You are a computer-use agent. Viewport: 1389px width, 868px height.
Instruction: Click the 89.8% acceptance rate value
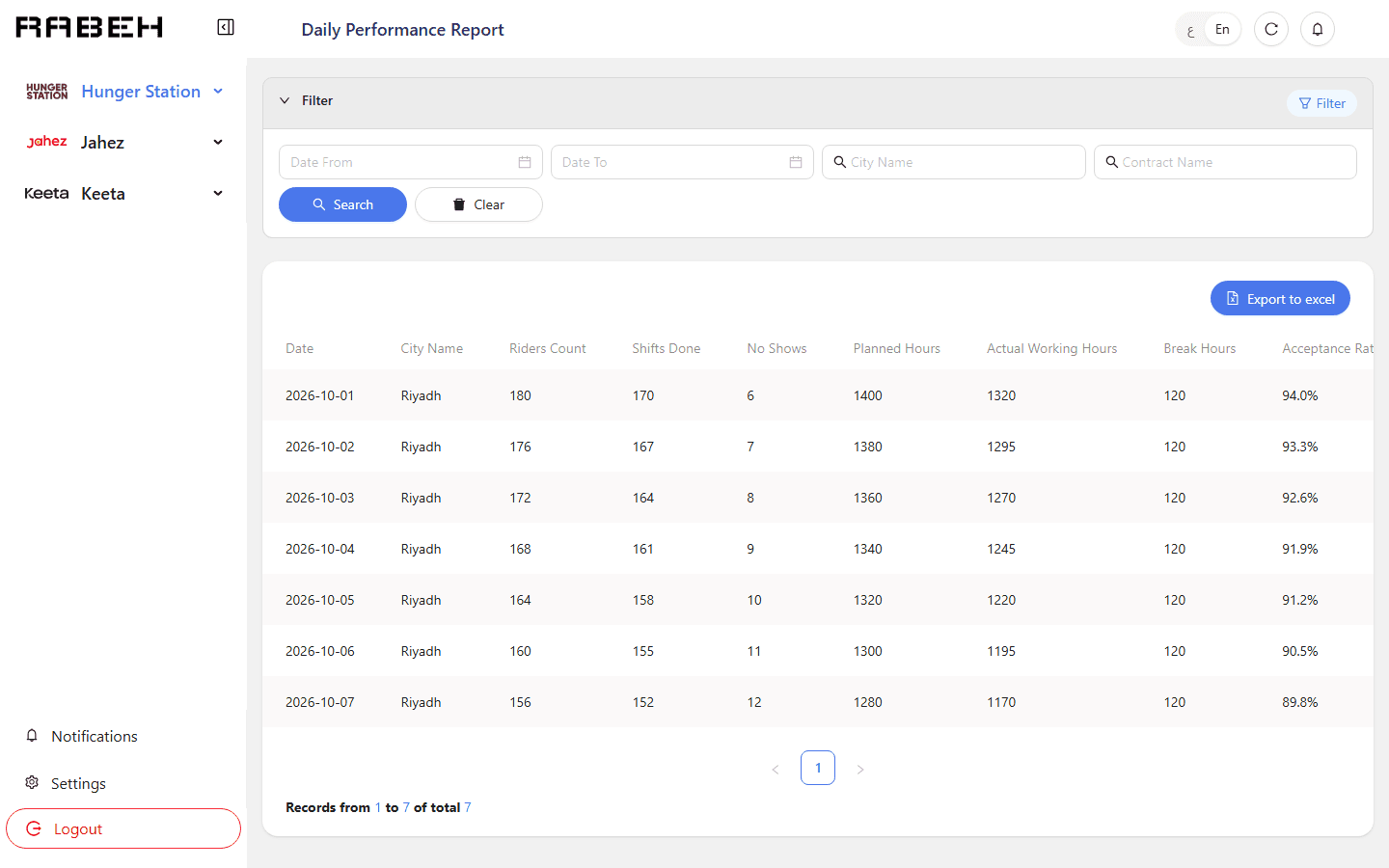point(1300,702)
